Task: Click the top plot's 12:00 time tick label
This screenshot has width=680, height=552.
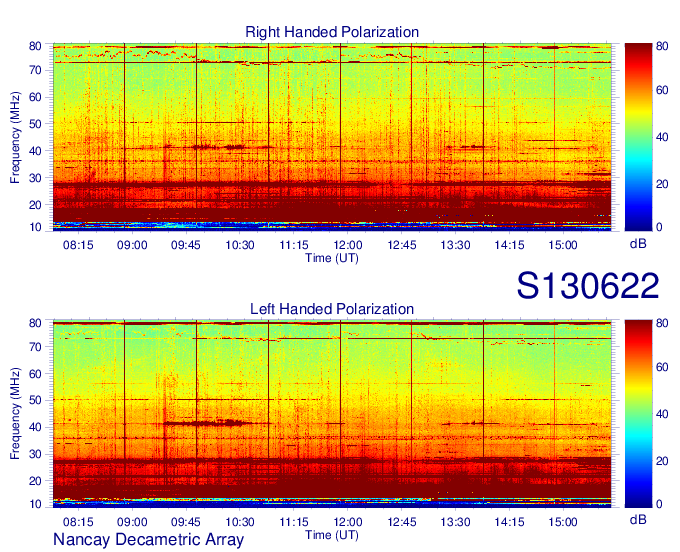Action: coord(347,245)
